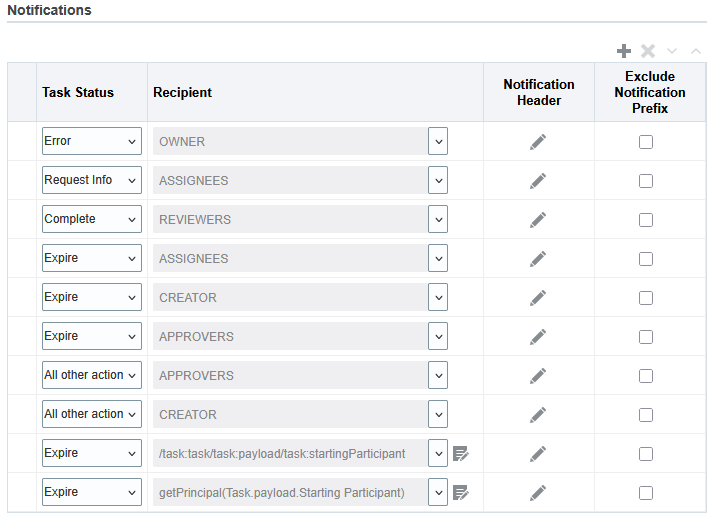Check Exclude Prefix for Expire CREATOR row
716x531 pixels.
pos(646,298)
